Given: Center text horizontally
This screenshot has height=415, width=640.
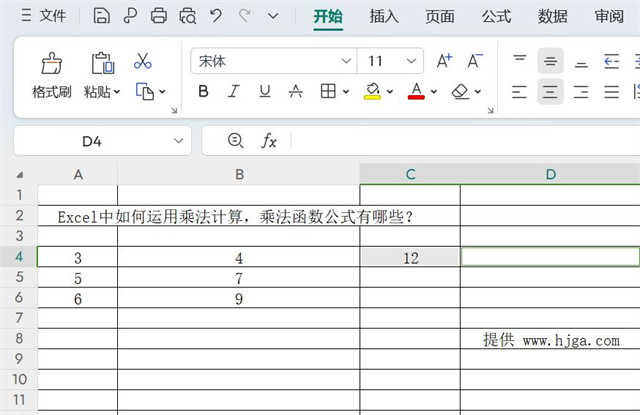Looking at the screenshot, I should click(x=550, y=92).
